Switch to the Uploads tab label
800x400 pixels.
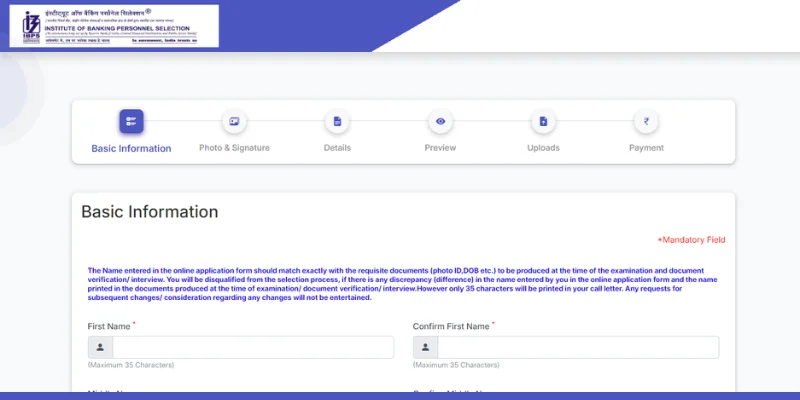point(543,148)
